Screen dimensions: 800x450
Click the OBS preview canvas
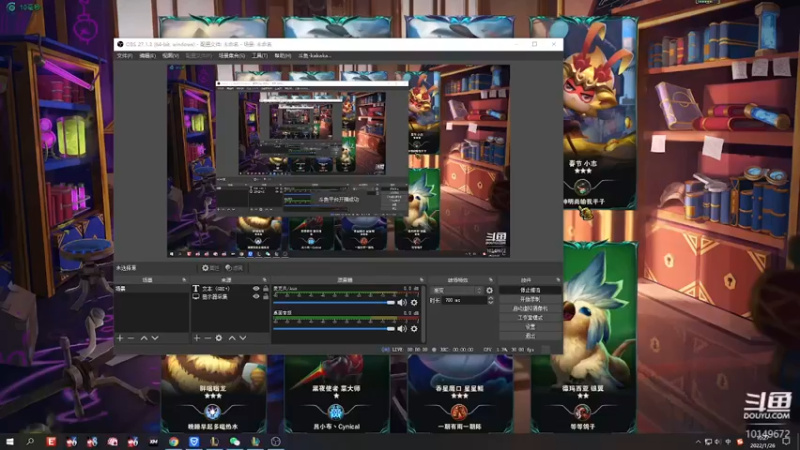click(x=338, y=161)
